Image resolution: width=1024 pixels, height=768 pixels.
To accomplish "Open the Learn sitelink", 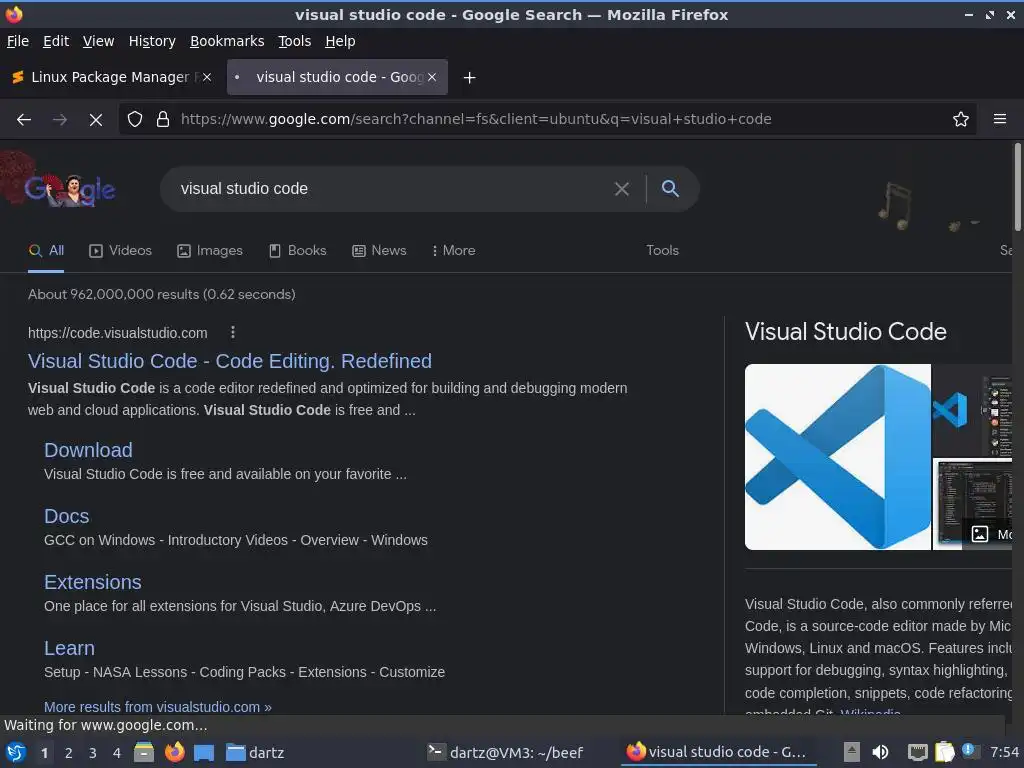I will pos(69,648).
